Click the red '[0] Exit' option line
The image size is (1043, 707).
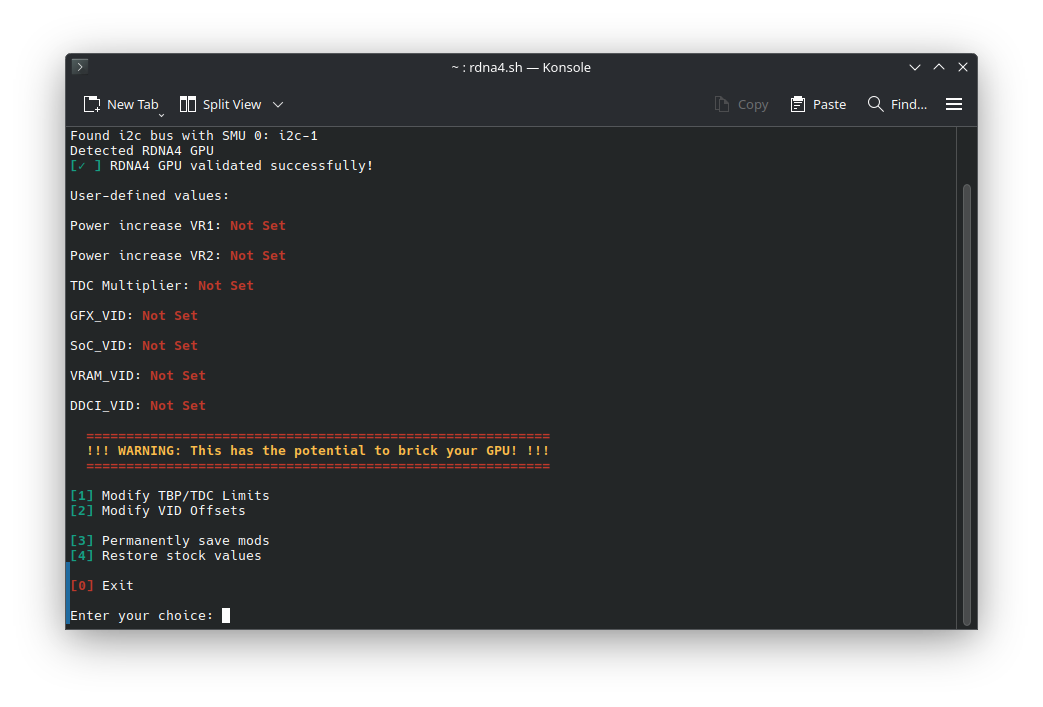click(102, 586)
